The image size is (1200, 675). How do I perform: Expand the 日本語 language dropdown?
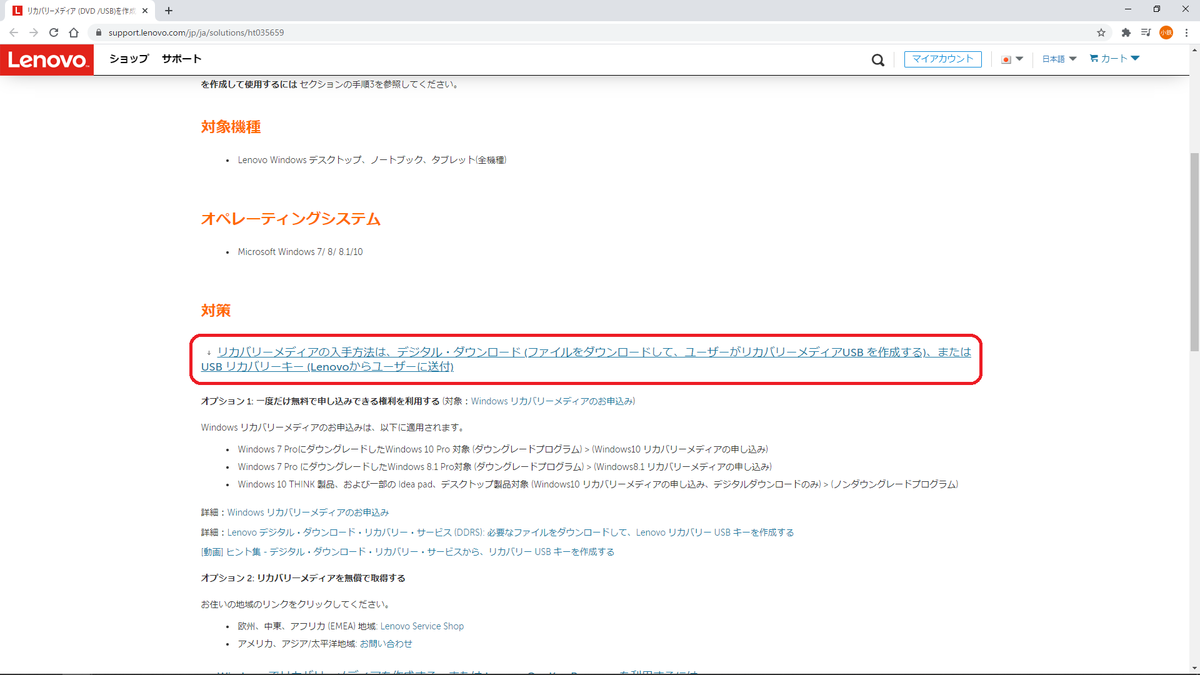click(1059, 59)
